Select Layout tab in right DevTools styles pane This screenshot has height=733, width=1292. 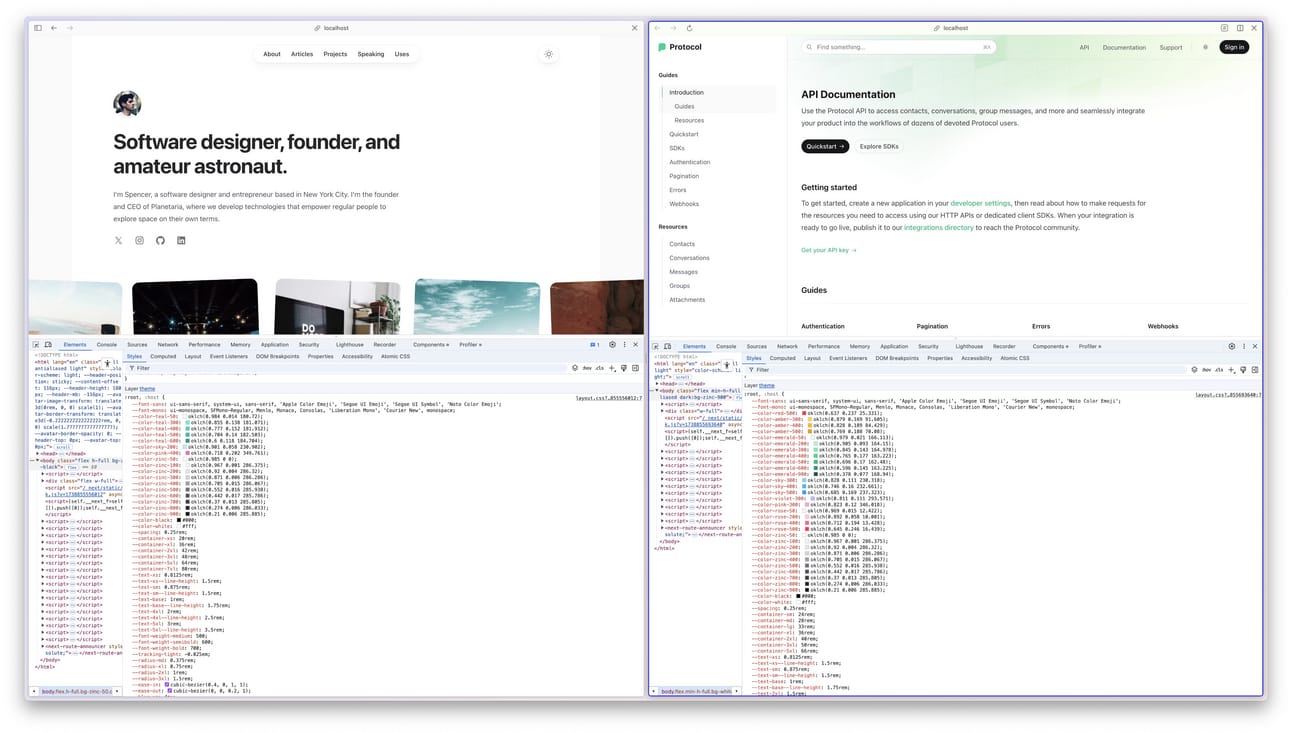pyautogui.click(x=812, y=358)
